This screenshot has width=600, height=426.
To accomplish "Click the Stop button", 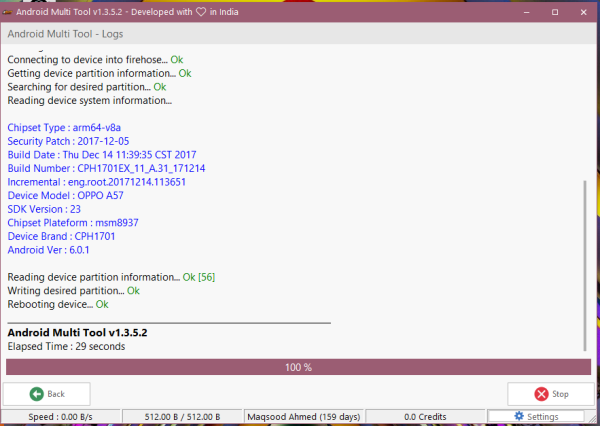I will coord(551,393).
